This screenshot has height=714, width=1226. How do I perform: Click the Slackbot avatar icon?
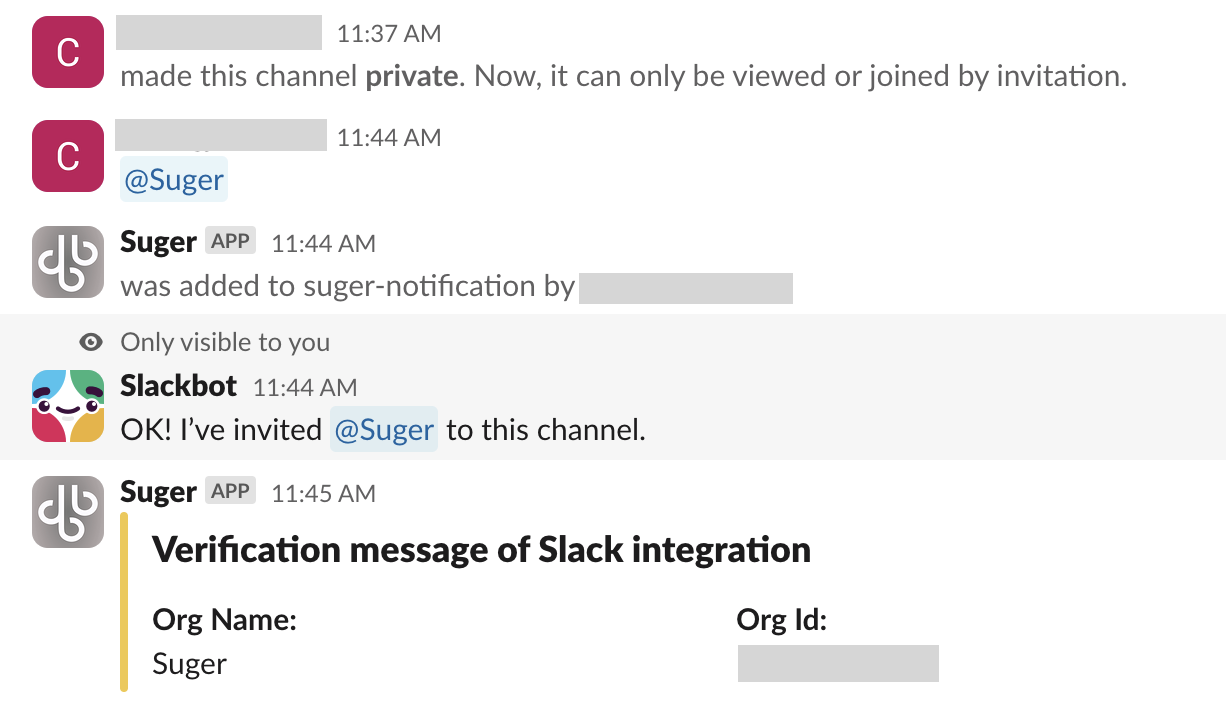click(x=68, y=405)
